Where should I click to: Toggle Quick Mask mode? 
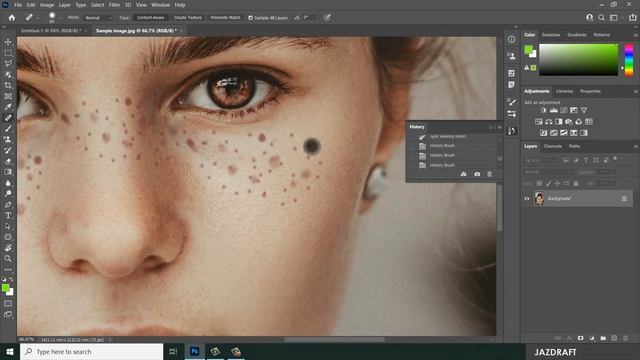click(8, 304)
